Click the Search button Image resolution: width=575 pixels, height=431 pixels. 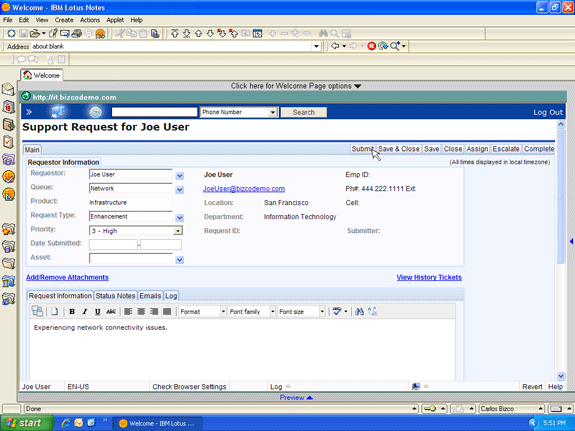tap(304, 112)
